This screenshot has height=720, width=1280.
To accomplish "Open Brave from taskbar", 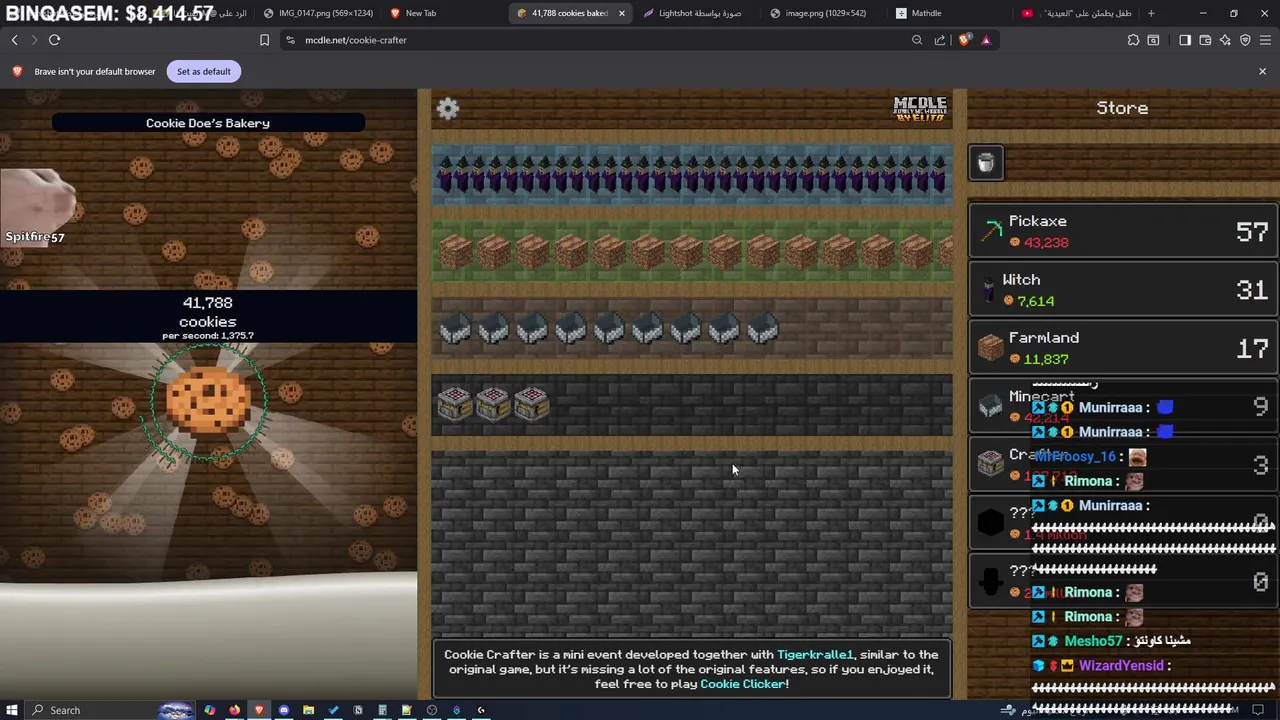I will pyautogui.click(x=259, y=710).
